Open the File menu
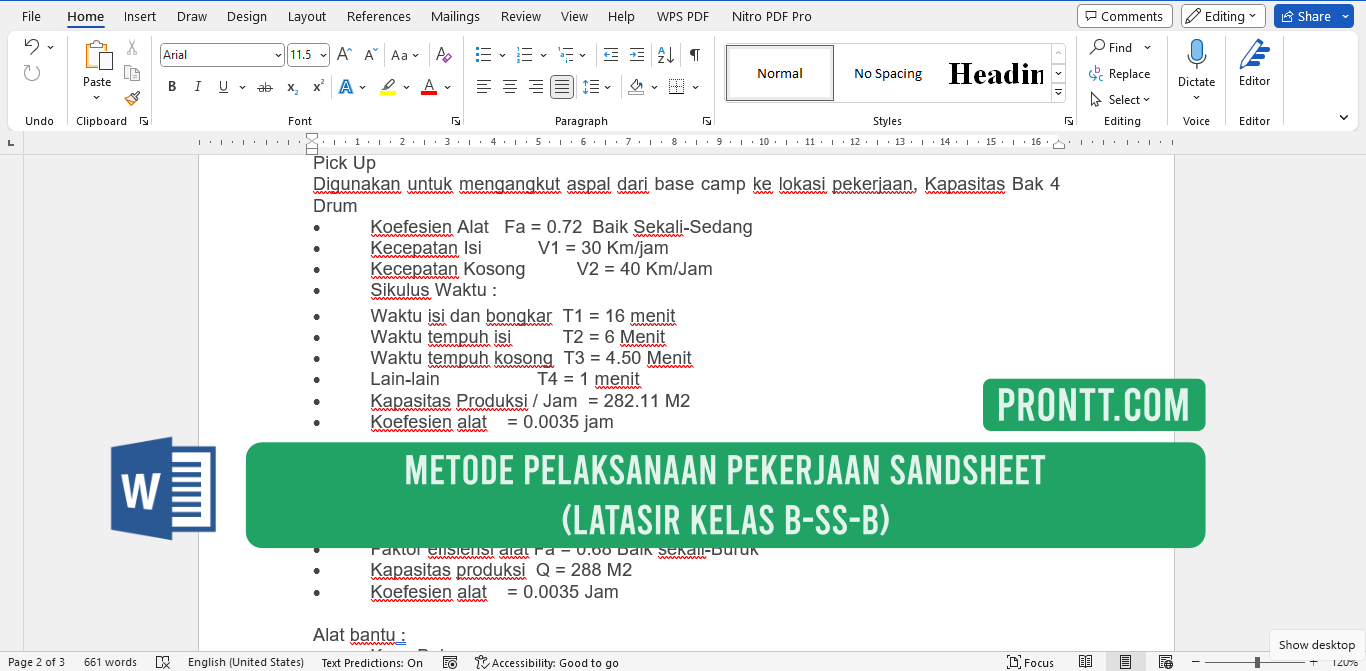The image size is (1366, 671). [x=32, y=16]
